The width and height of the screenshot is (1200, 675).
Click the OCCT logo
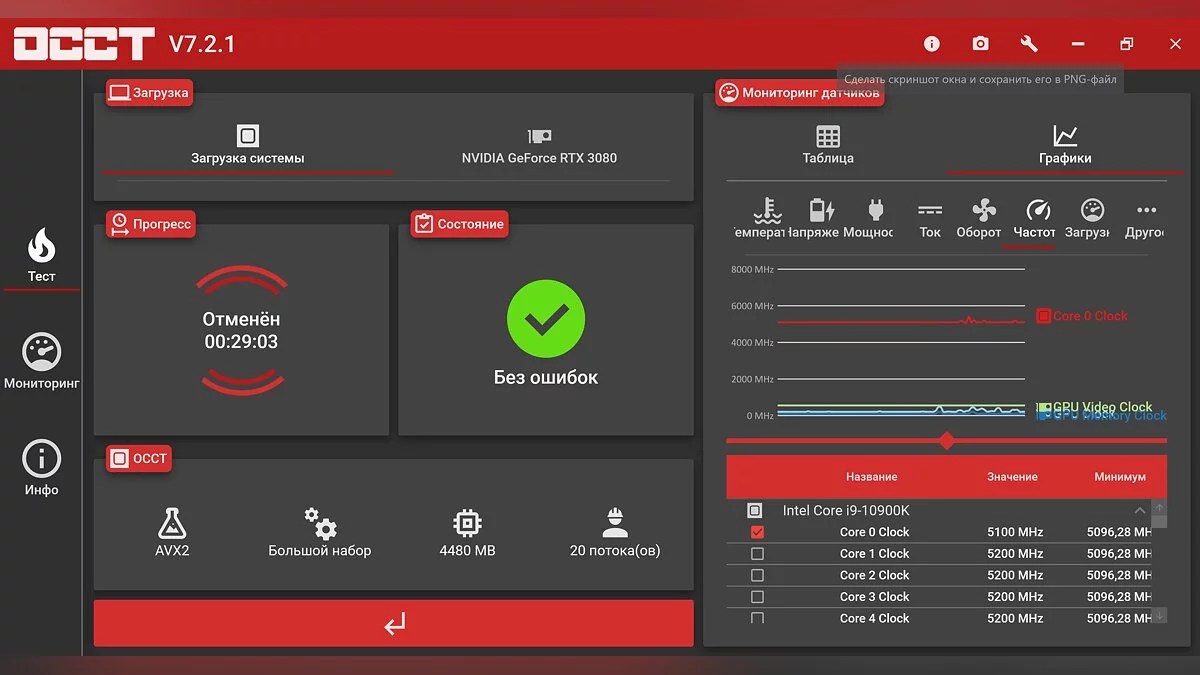tap(83, 43)
